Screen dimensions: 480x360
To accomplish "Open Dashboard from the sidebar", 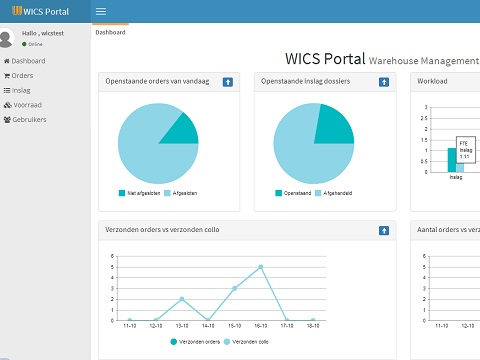I will 24,61.
